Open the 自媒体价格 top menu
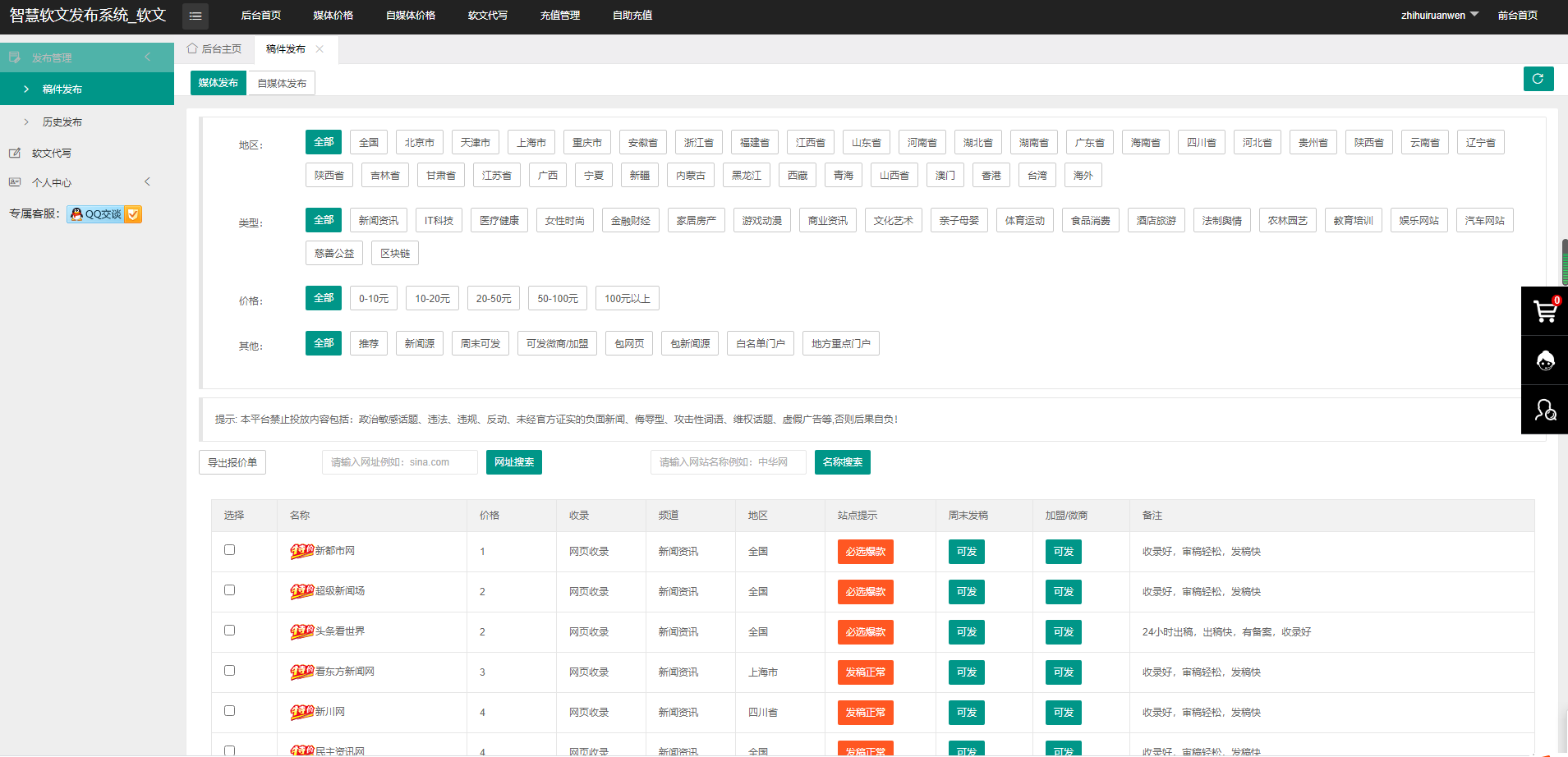Image resolution: width=1568 pixels, height=757 pixels. tap(411, 16)
